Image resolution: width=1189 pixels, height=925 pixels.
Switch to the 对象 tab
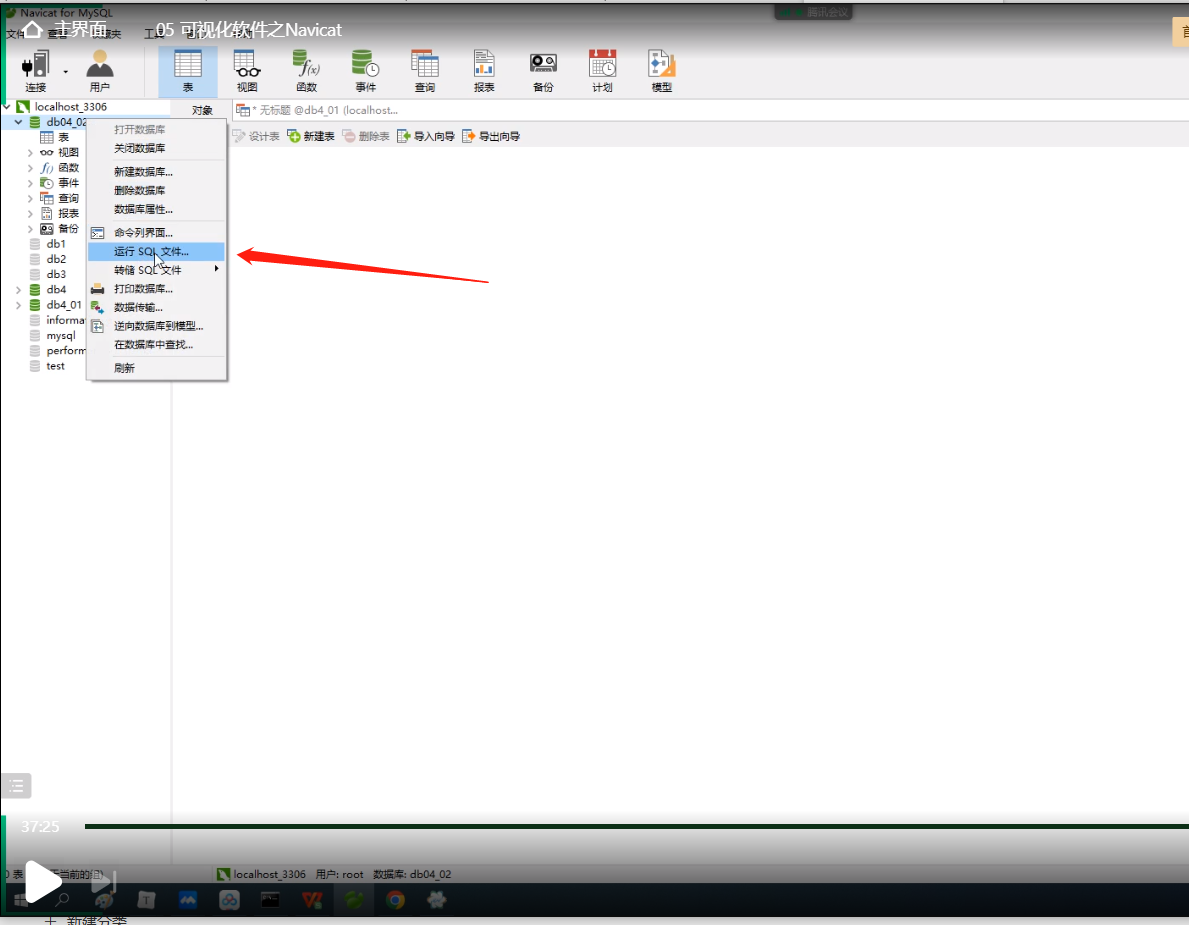coord(202,111)
